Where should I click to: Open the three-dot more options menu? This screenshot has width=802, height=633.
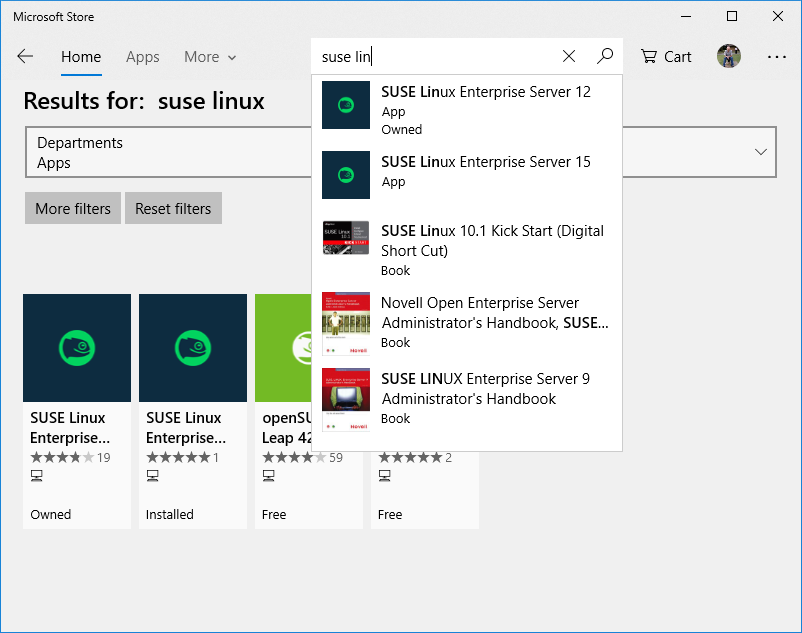(x=776, y=57)
